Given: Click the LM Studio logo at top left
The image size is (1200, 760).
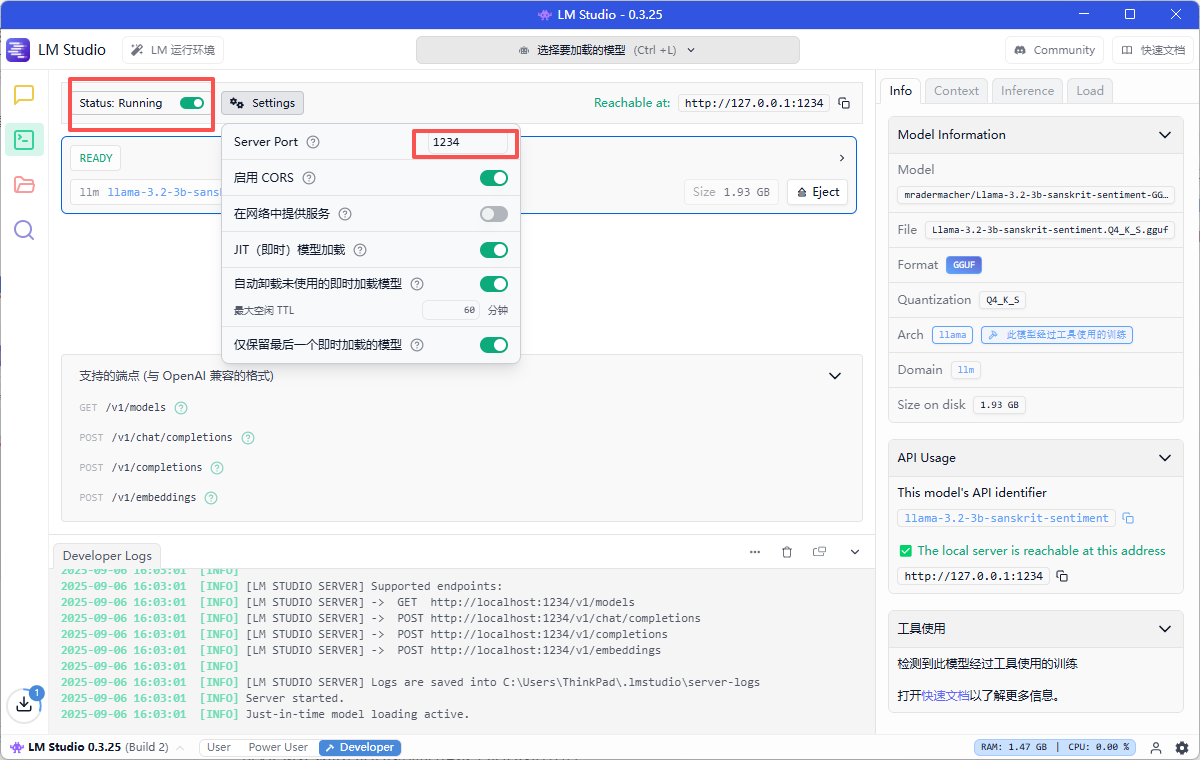Looking at the screenshot, I should (x=18, y=50).
